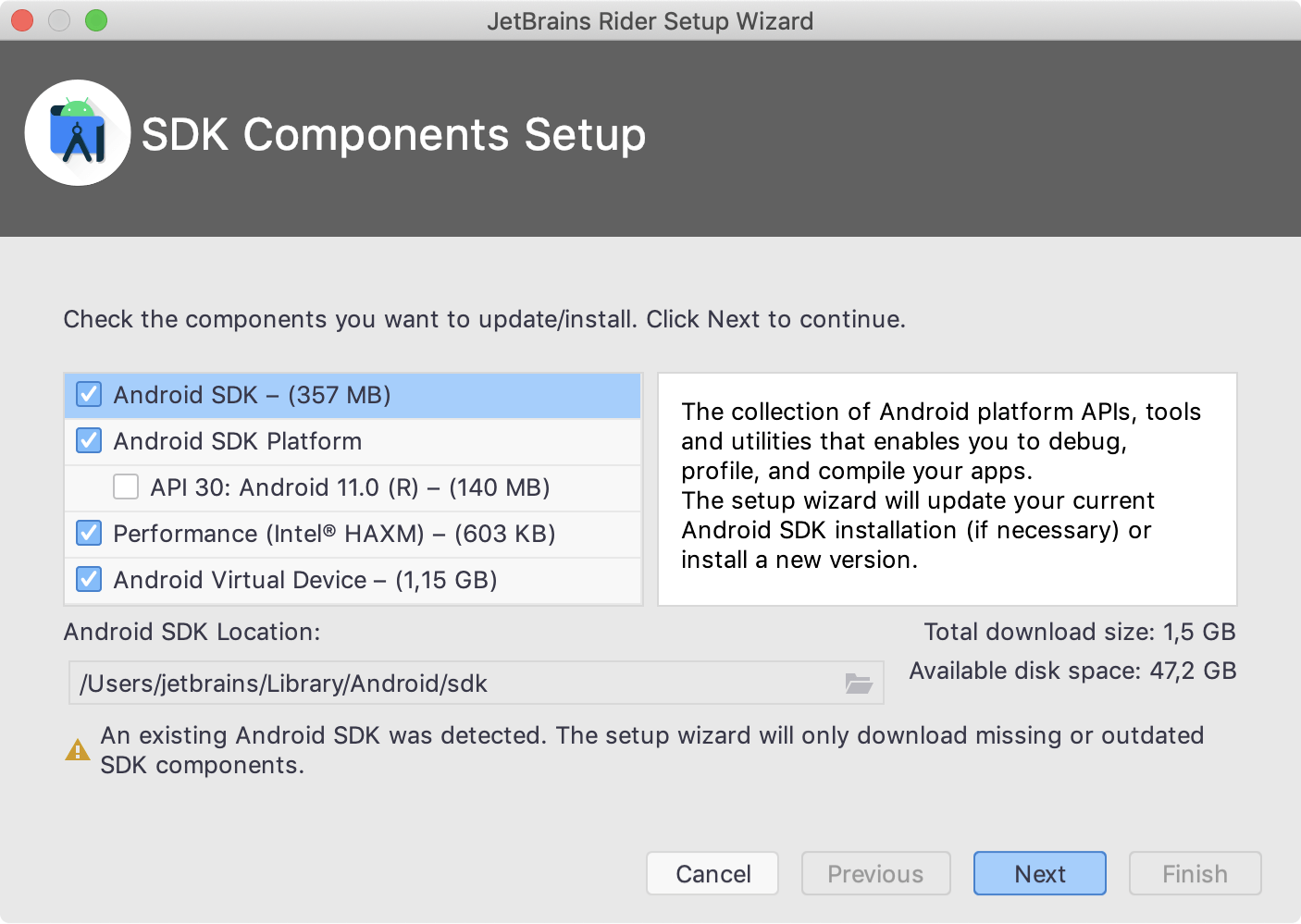Click the Android SDK Location path field
The image size is (1301, 924).
click(x=453, y=684)
